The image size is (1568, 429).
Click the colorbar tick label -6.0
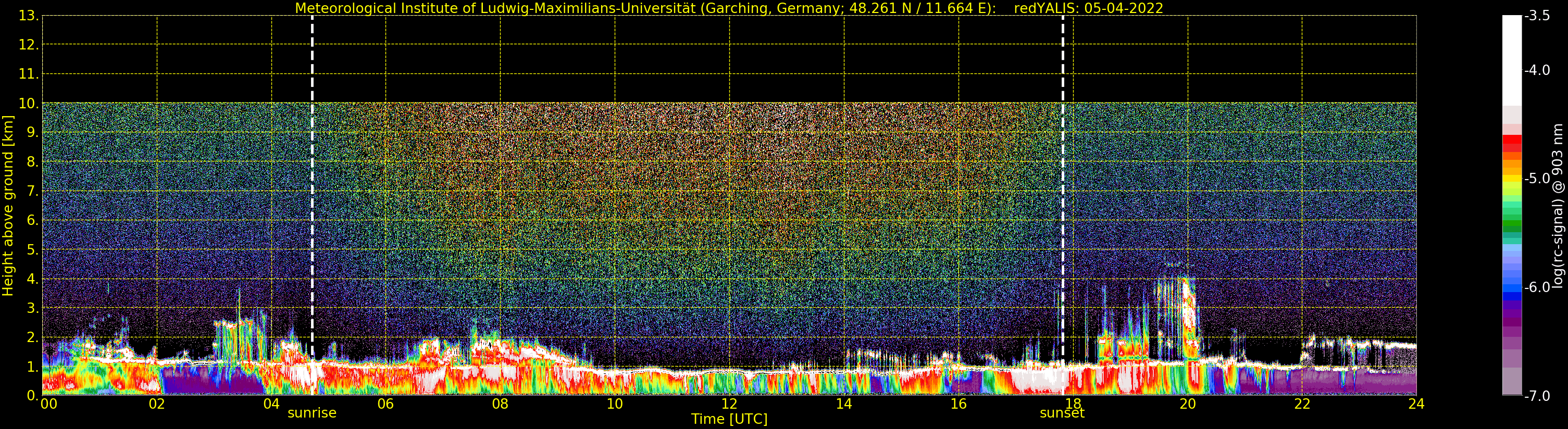1537,287
